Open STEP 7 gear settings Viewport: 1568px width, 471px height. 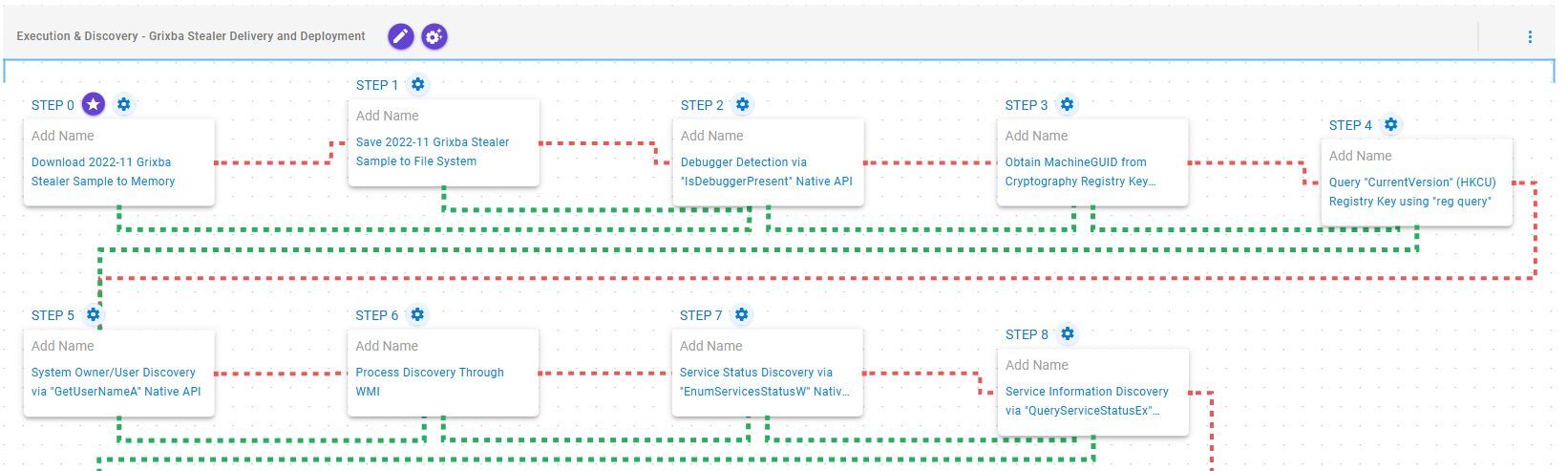pyautogui.click(x=741, y=314)
